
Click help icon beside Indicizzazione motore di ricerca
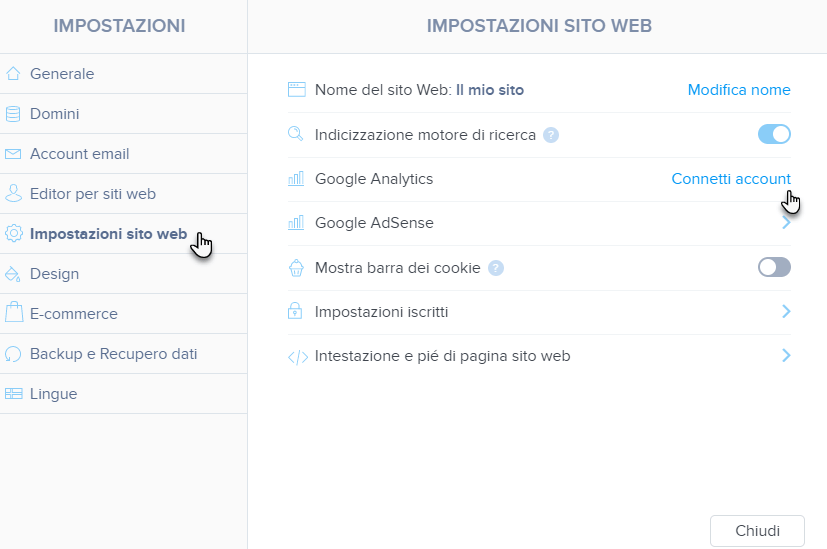551,135
